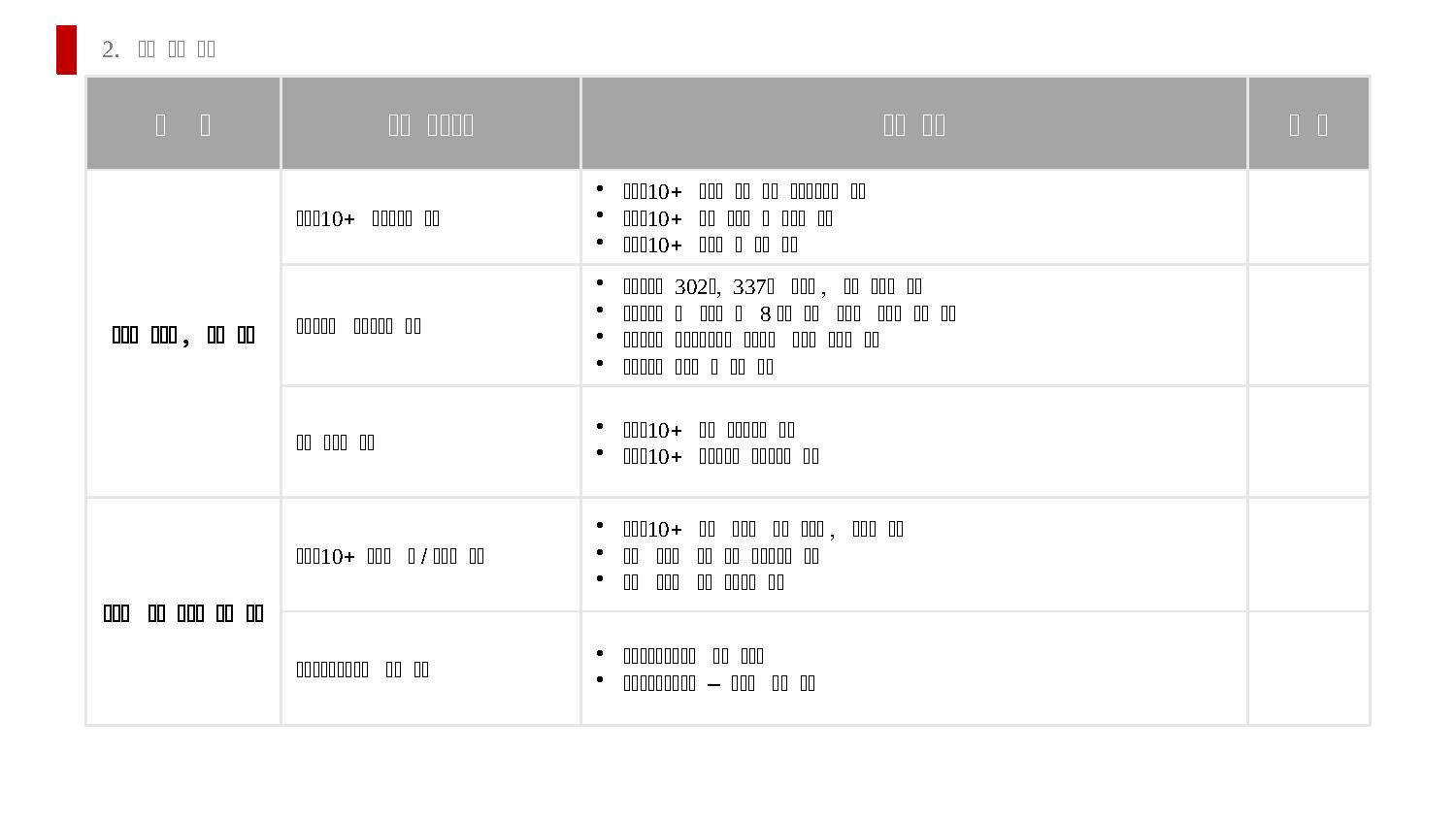Viewport: 1456px width, 819px height.
Task: Select the upper merged first-column cell with a comma
Action: [x=183, y=335]
